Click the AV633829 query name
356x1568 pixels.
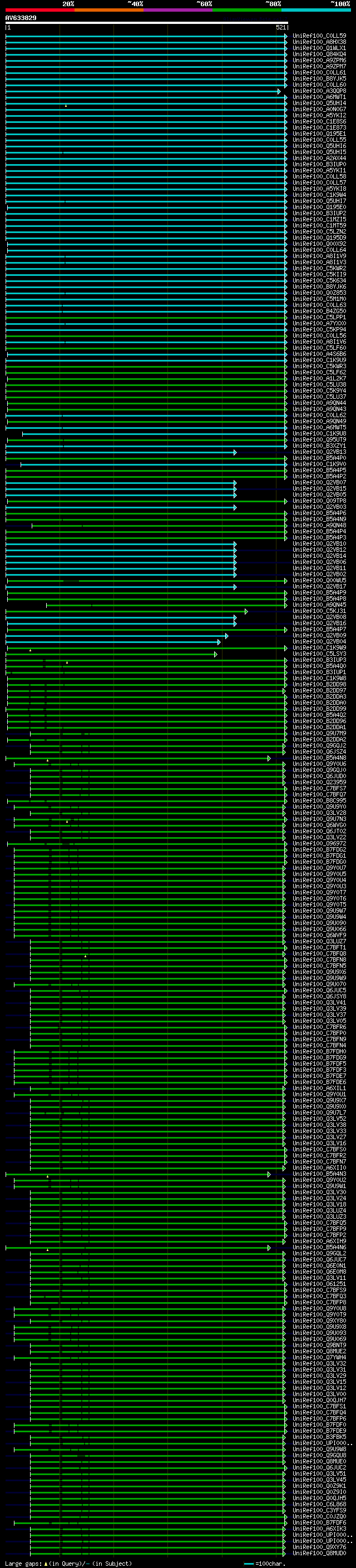click(x=21, y=18)
